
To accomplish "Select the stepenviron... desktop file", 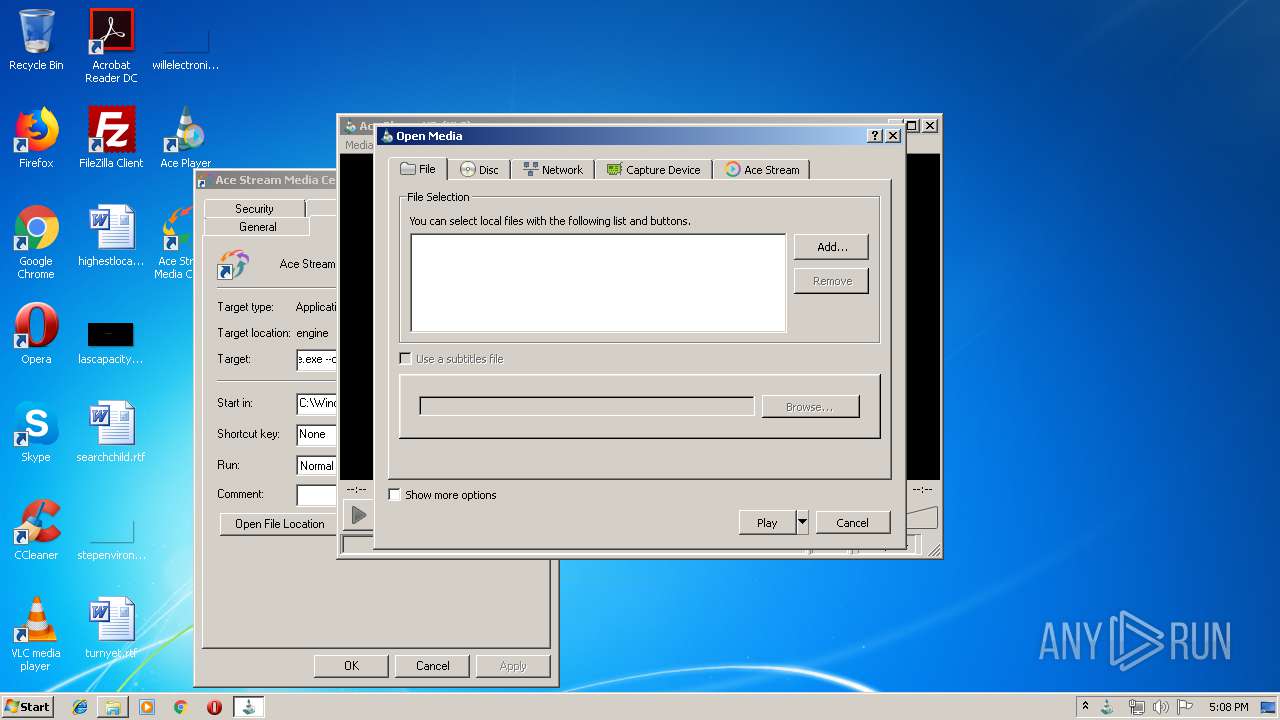I will 111,540.
